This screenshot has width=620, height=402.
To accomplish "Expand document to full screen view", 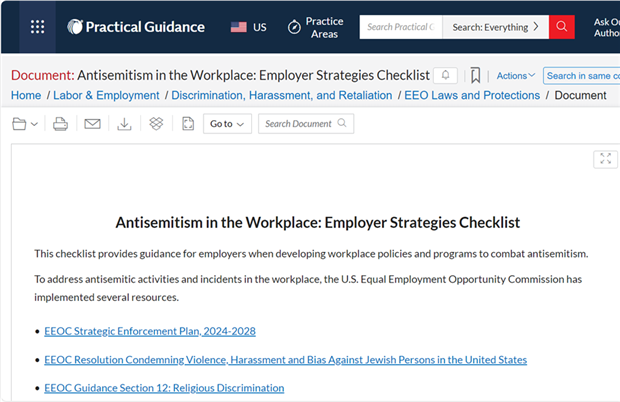I will (605, 159).
